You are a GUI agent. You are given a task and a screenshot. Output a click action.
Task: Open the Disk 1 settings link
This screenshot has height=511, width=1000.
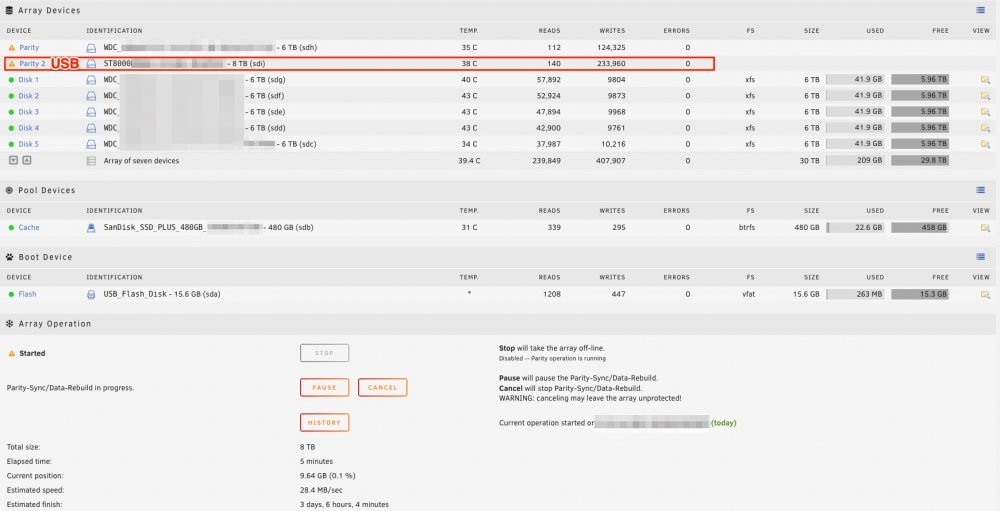(x=29, y=80)
